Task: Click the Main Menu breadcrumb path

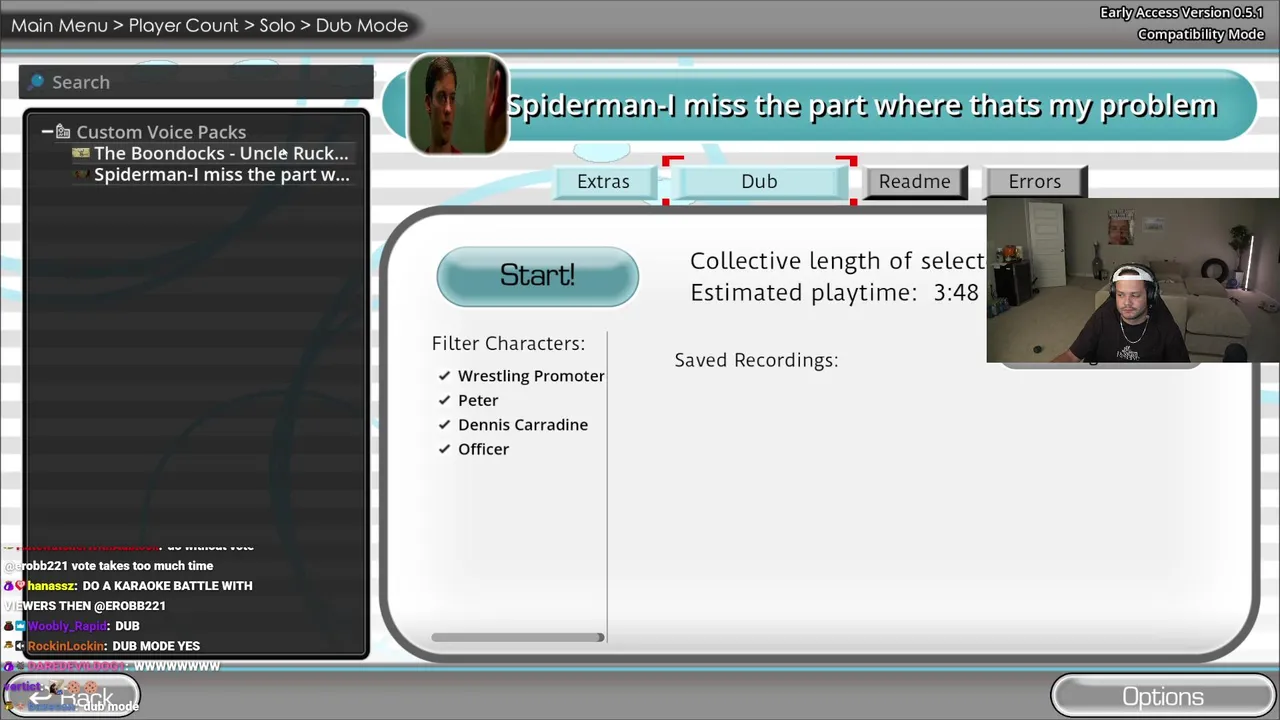Action: 210,25
